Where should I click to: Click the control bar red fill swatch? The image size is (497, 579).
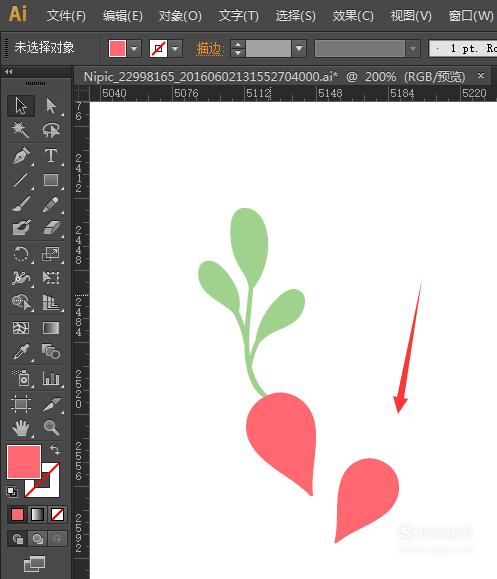[117, 48]
